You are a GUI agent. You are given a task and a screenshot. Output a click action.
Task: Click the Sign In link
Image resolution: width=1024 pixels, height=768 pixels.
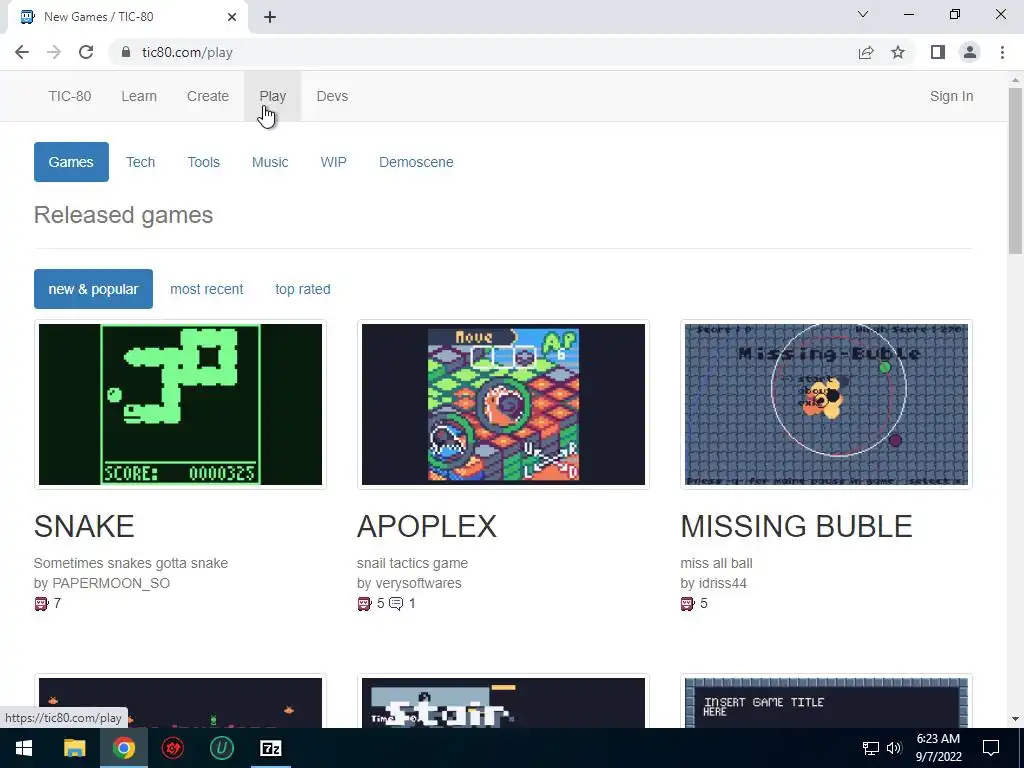[952, 96]
